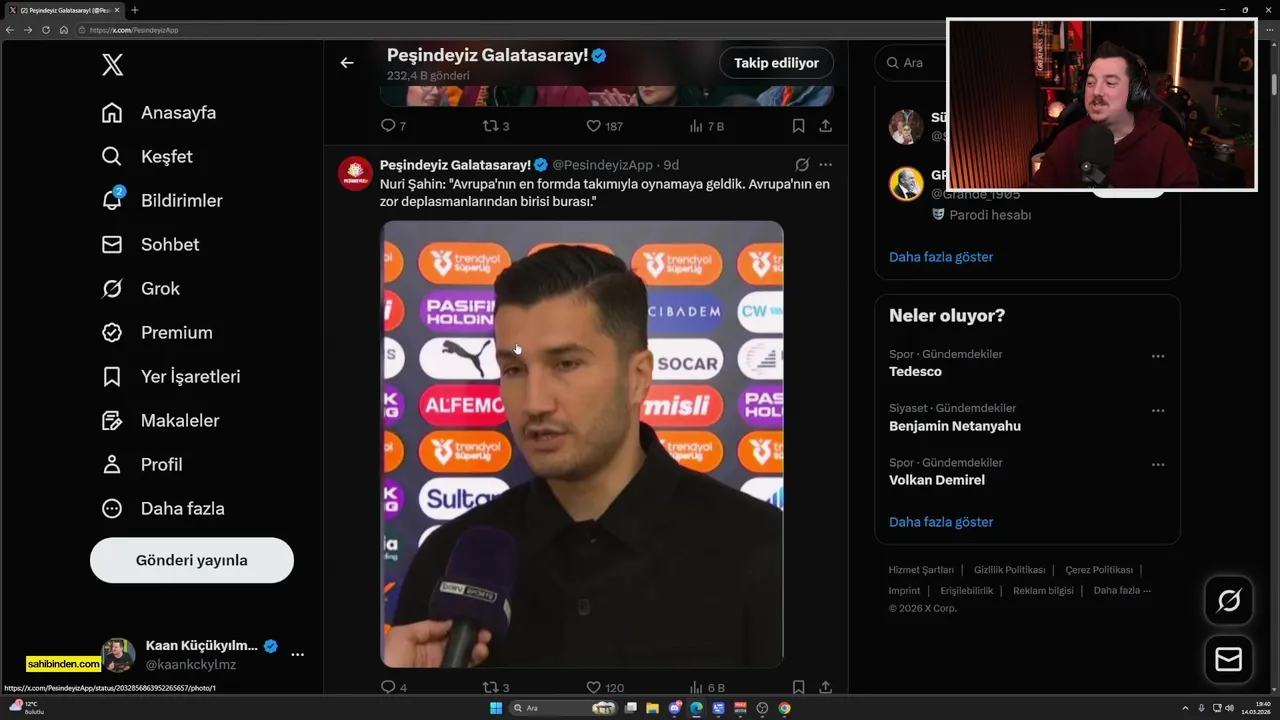Screen dimensions: 1280x720
Task: Like the post with 187 likes
Action: (x=604, y=126)
